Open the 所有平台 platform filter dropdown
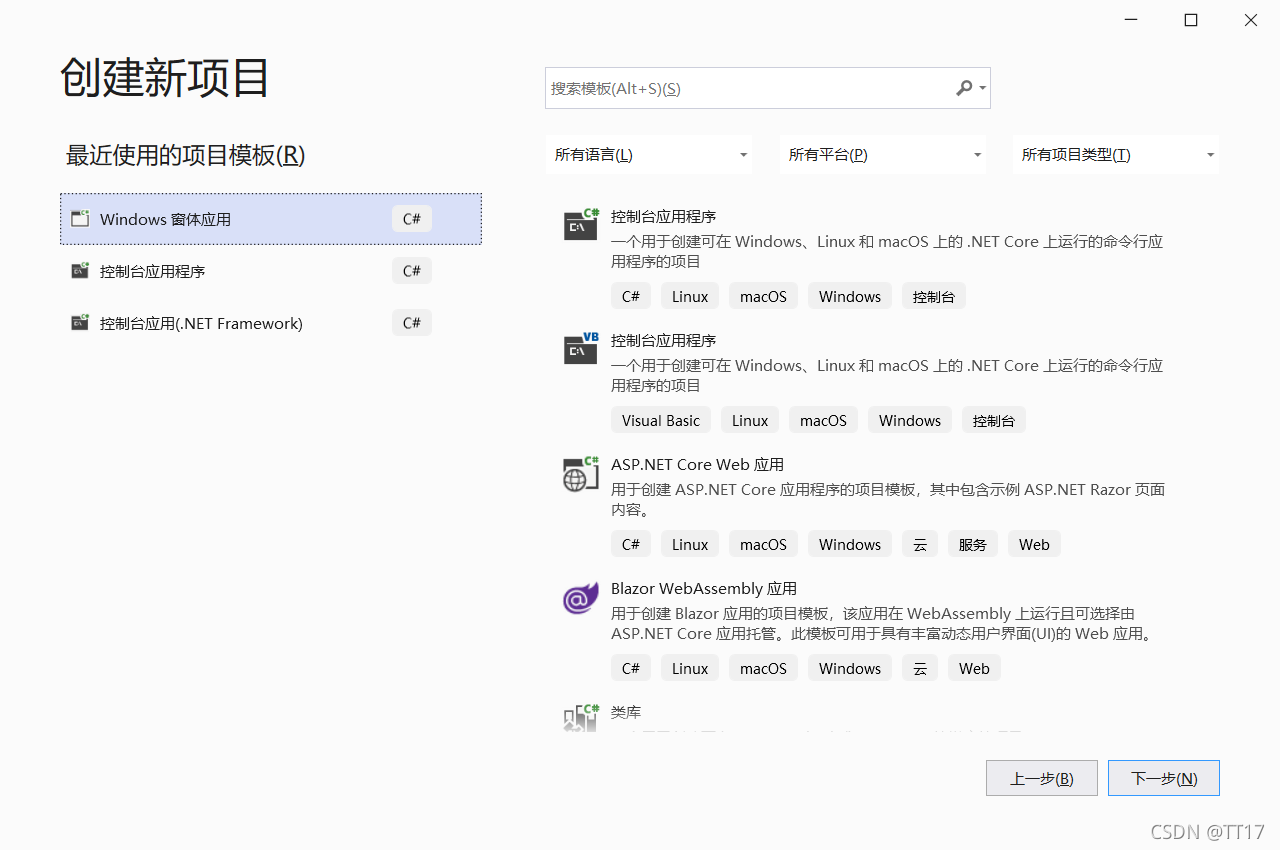Screen dimensions: 1280x850 click(x=884, y=155)
